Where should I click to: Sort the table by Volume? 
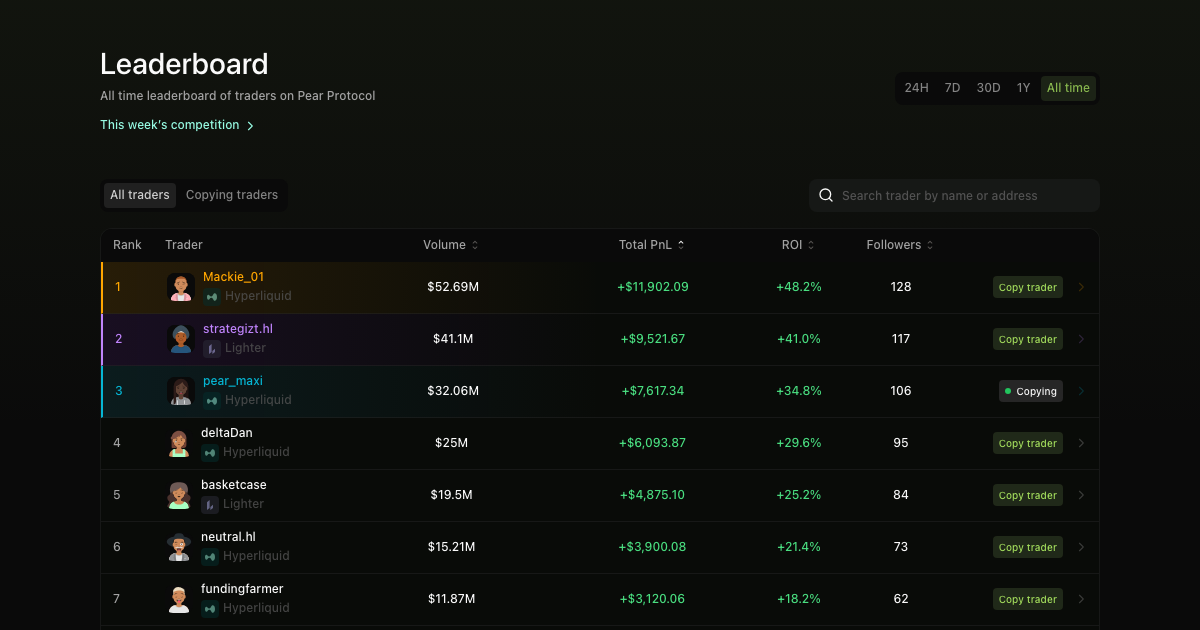(451, 245)
